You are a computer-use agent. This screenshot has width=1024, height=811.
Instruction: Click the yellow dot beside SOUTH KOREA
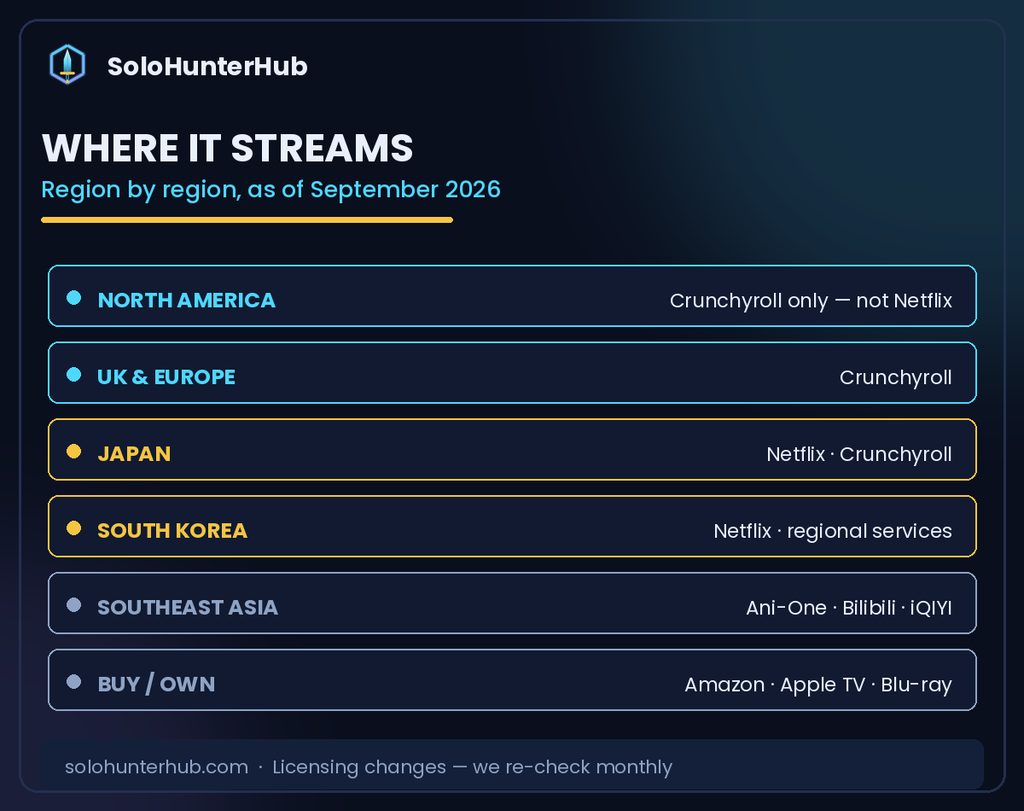click(x=74, y=528)
